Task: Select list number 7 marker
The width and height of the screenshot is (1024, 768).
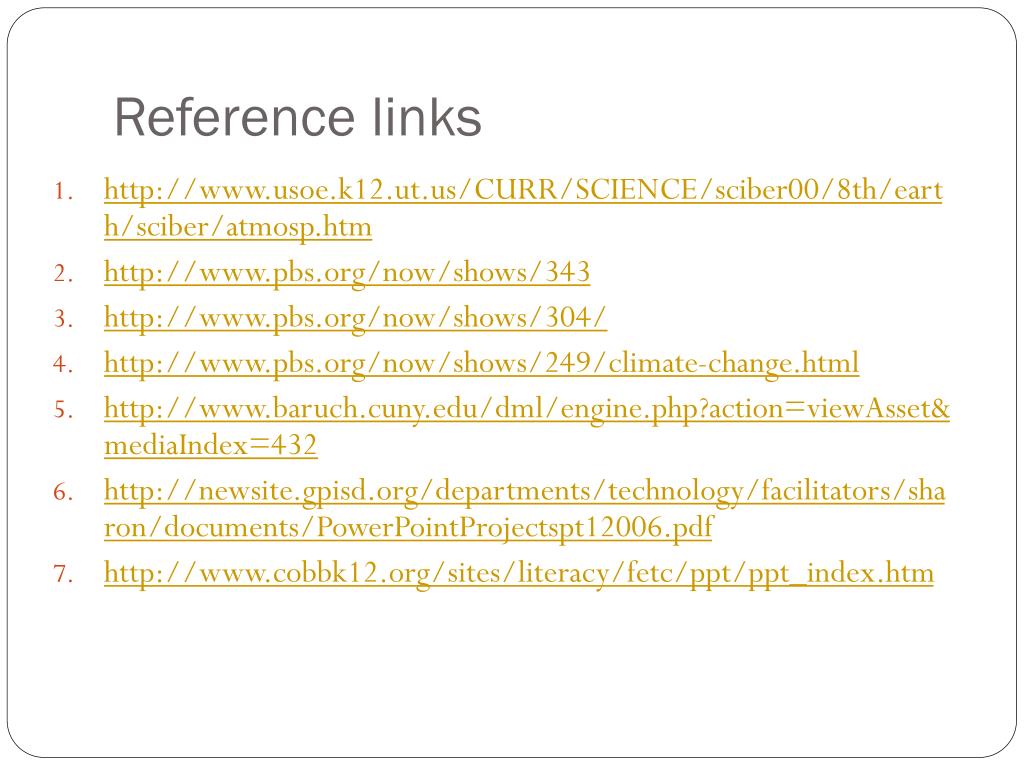Action: 63,574
